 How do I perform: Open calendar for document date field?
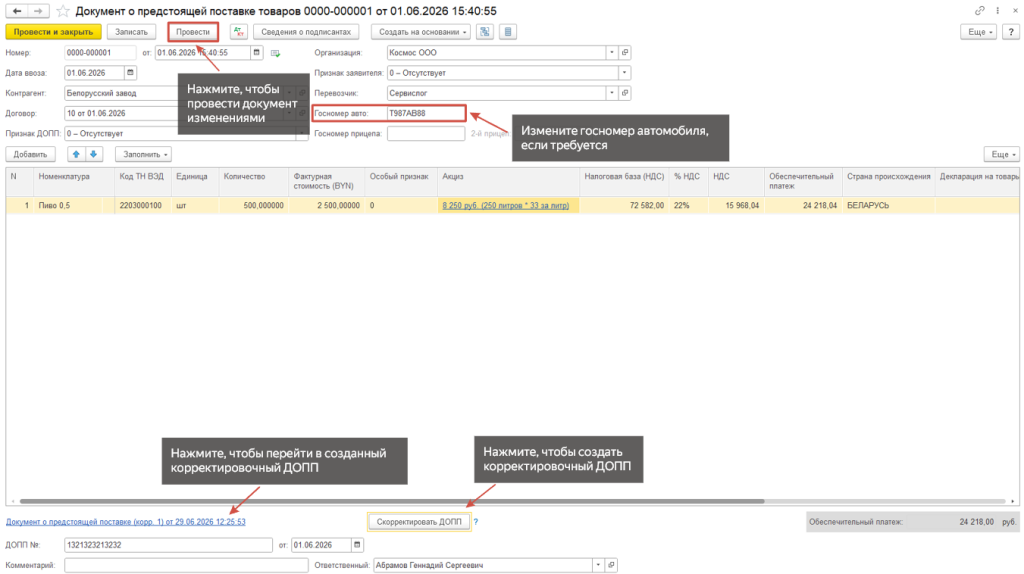[257, 52]
